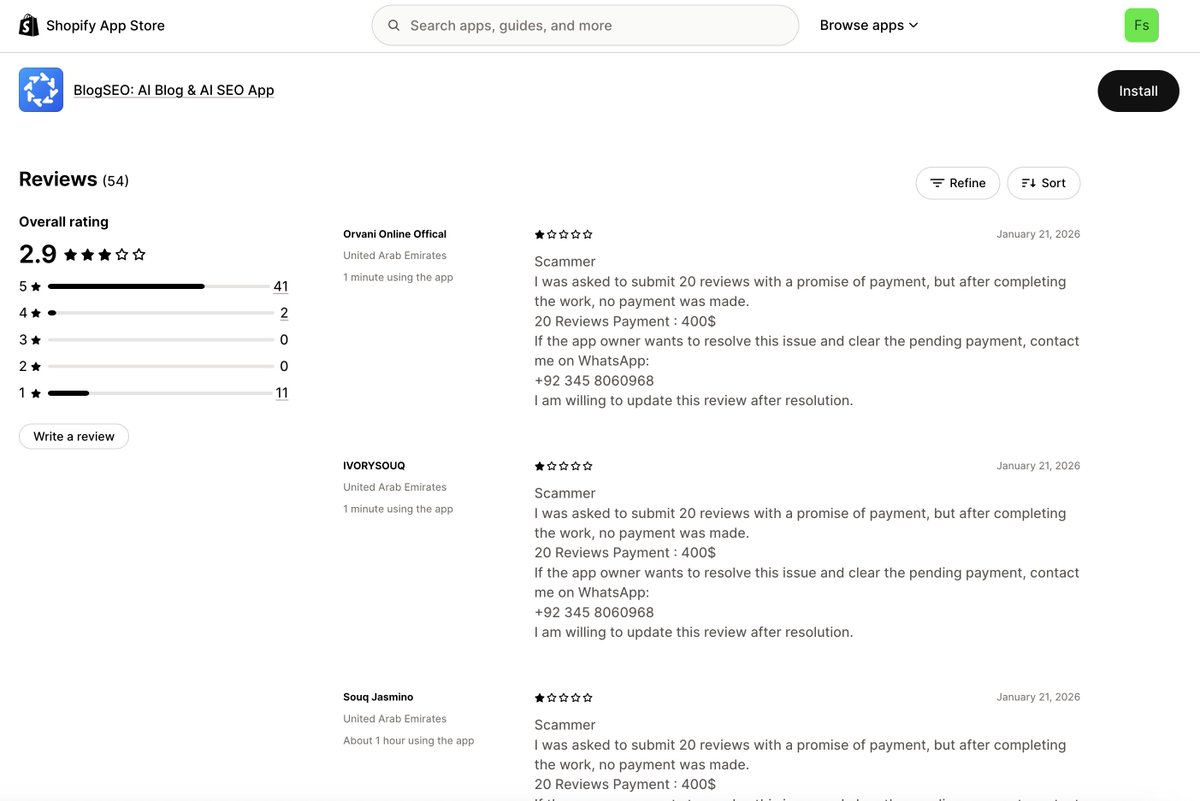Filter by 4-star reviews count 2

pyautogui.click(x=284, y=313)
